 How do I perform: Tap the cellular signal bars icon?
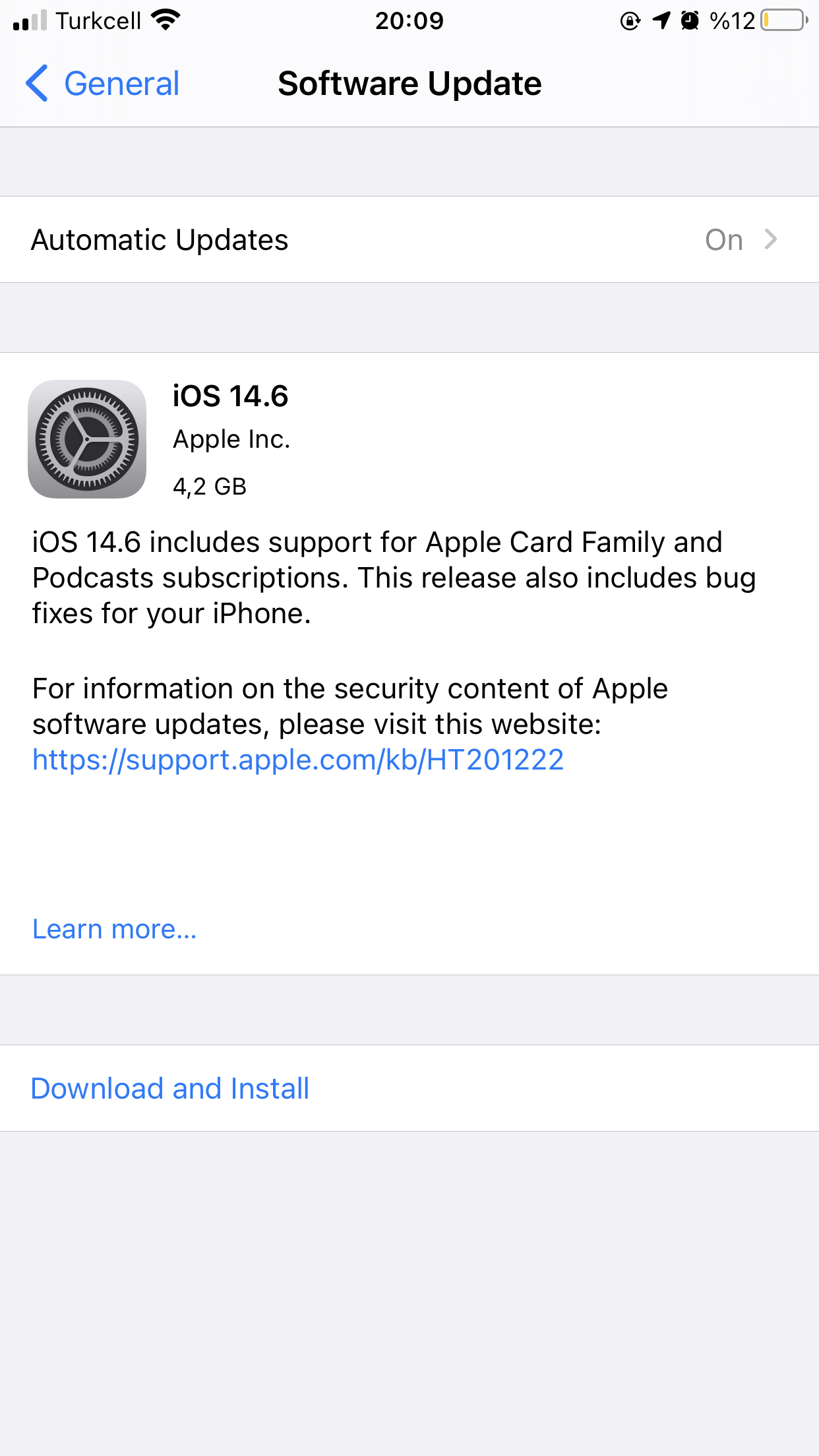(x=30, y=20)
